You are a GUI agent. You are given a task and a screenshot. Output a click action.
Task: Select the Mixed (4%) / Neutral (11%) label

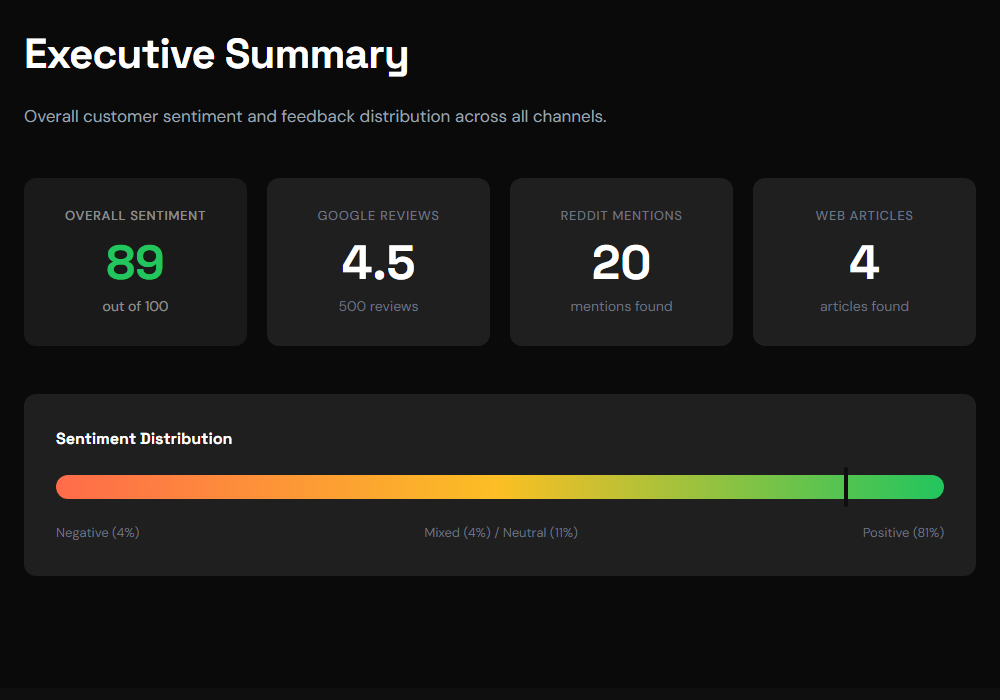501,532
